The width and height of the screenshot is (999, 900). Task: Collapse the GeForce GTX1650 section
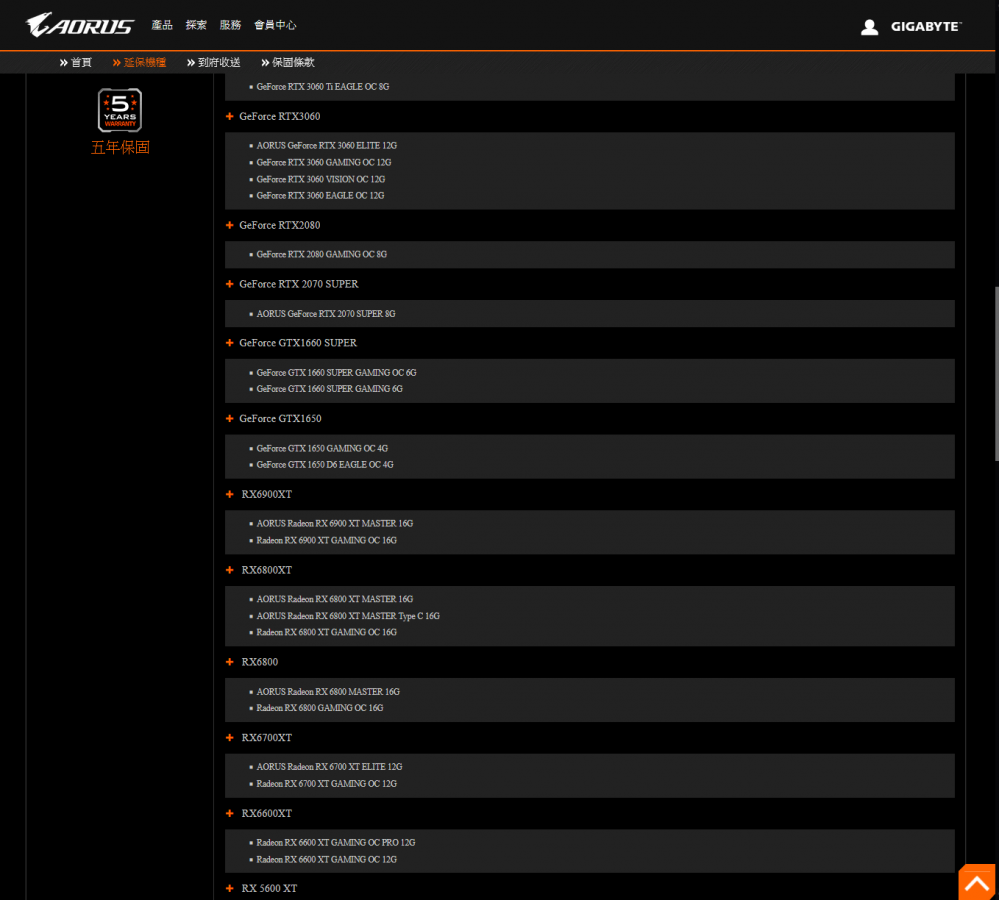coord(274,418)
